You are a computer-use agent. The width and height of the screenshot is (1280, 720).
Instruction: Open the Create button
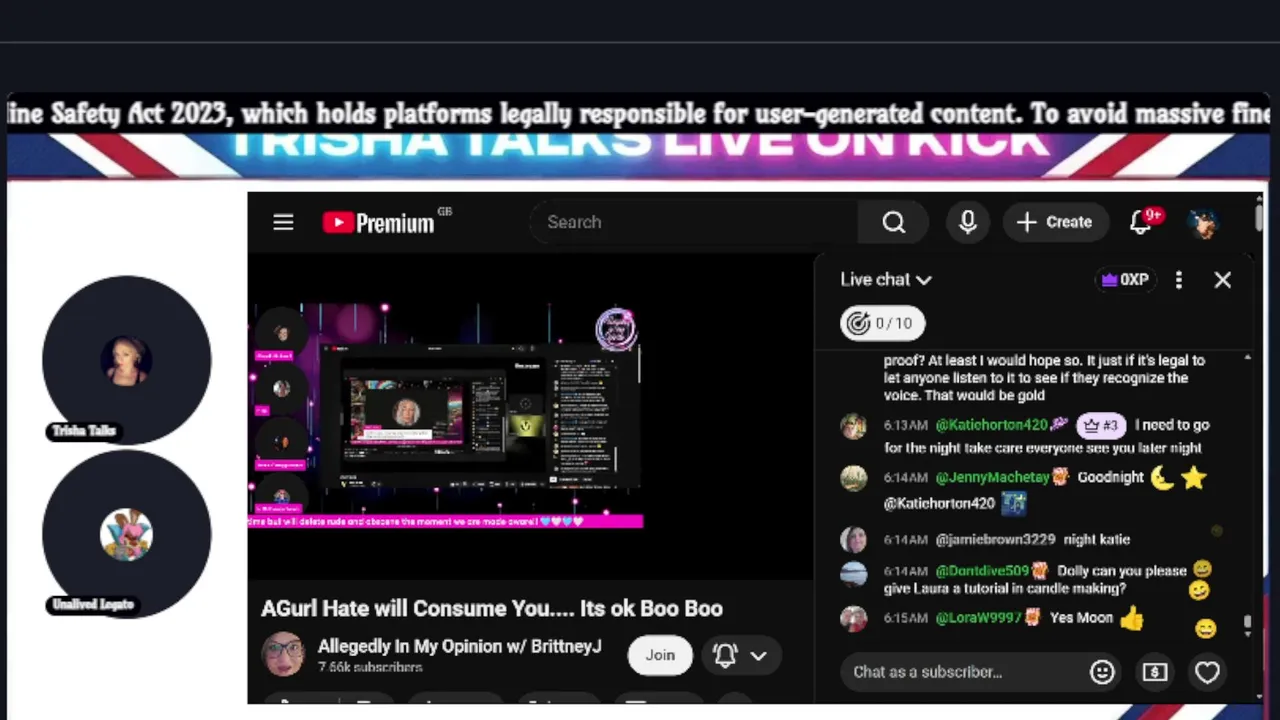pos(1054,222)
